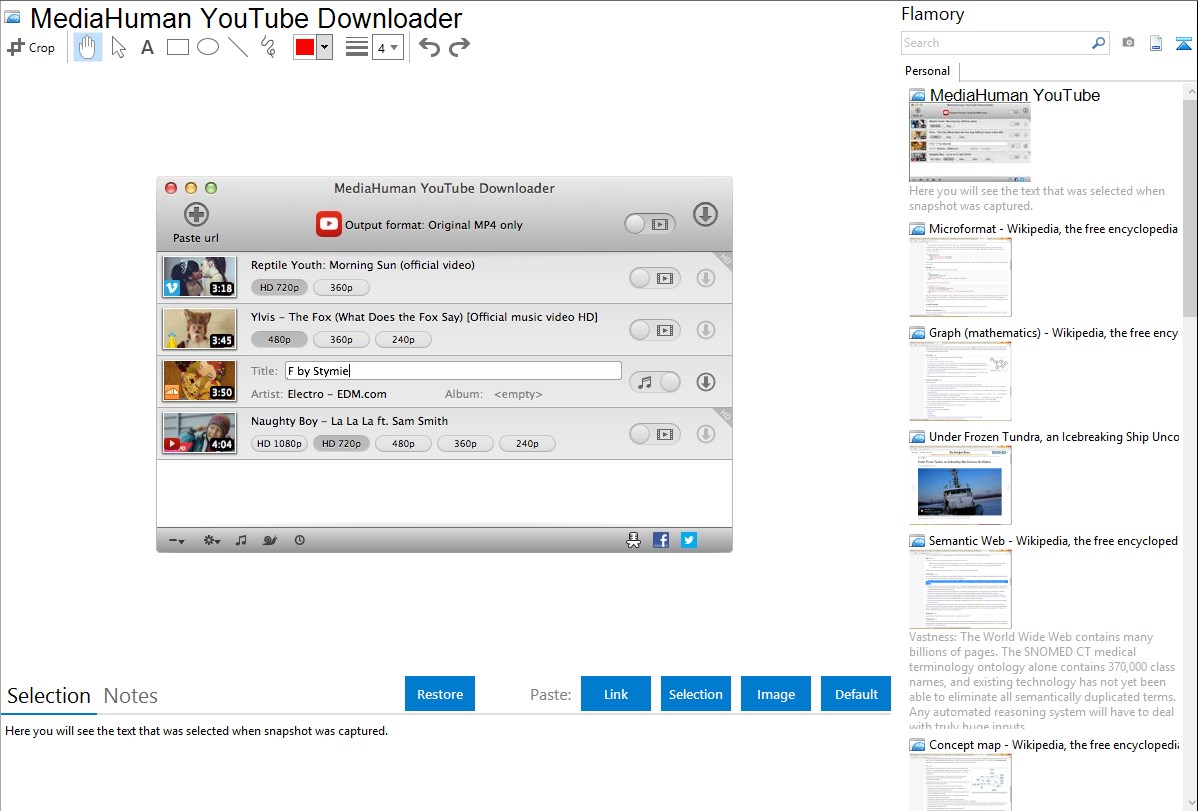The height and width of the screenshot is (811, 1198).
Task: Switch to the Selection tab
Action: (x=49, y=696)
